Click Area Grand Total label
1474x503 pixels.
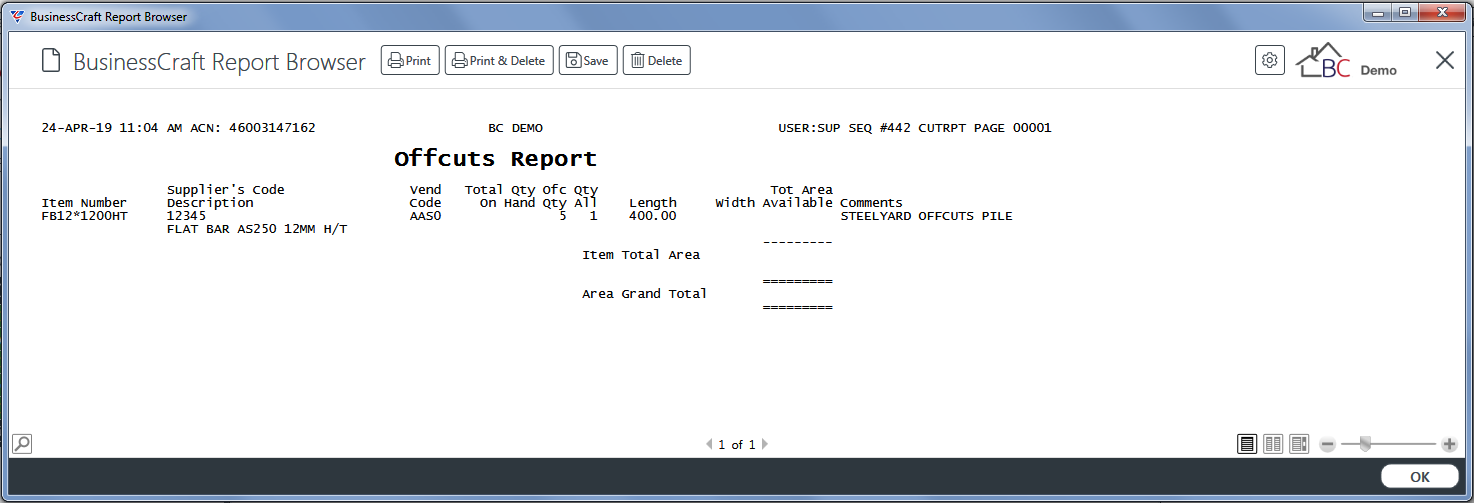(644, 294)
